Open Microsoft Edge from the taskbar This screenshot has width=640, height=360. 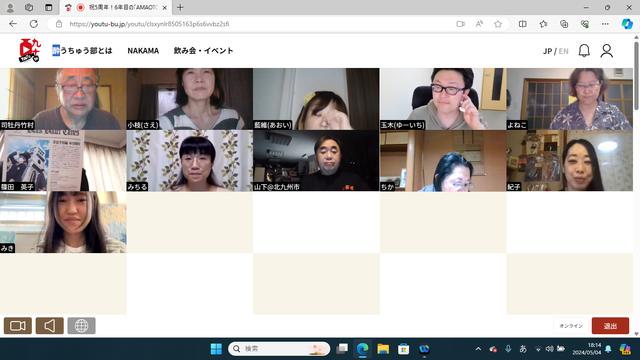point(362,349)
